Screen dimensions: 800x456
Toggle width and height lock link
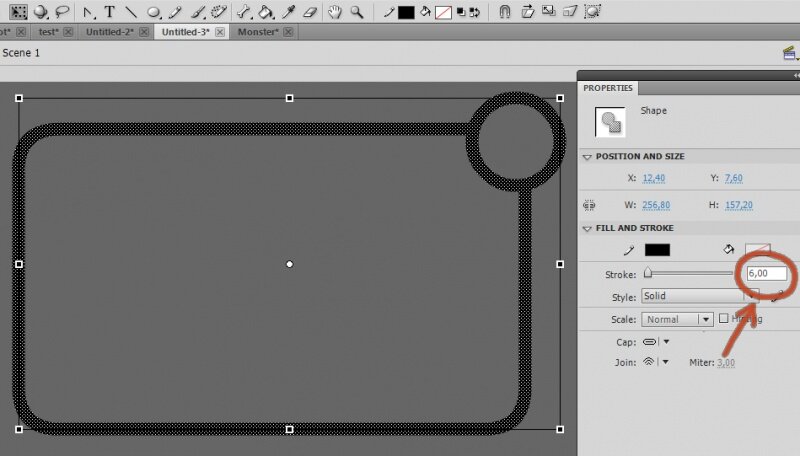coord(589,205)
